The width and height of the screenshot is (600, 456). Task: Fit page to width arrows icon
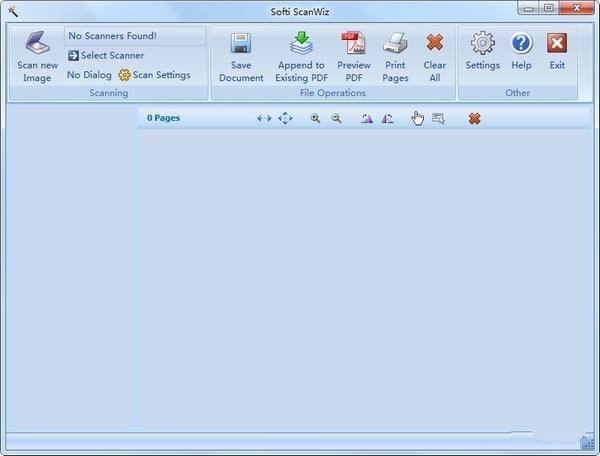pyautogui.click(x=264, y=119)
